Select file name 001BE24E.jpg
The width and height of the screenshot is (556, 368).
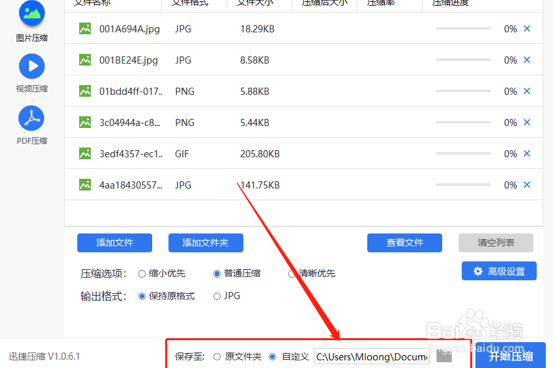point(128,60)
